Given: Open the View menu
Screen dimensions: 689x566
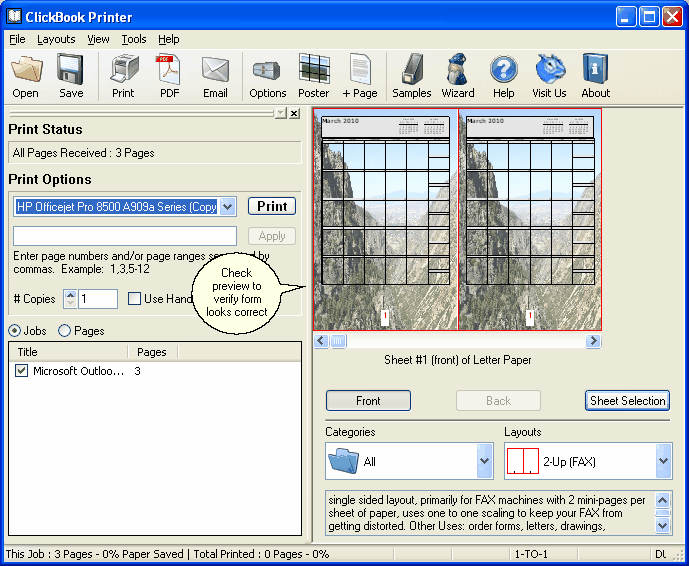Looking at the screenshot, I should coord(98,39).
